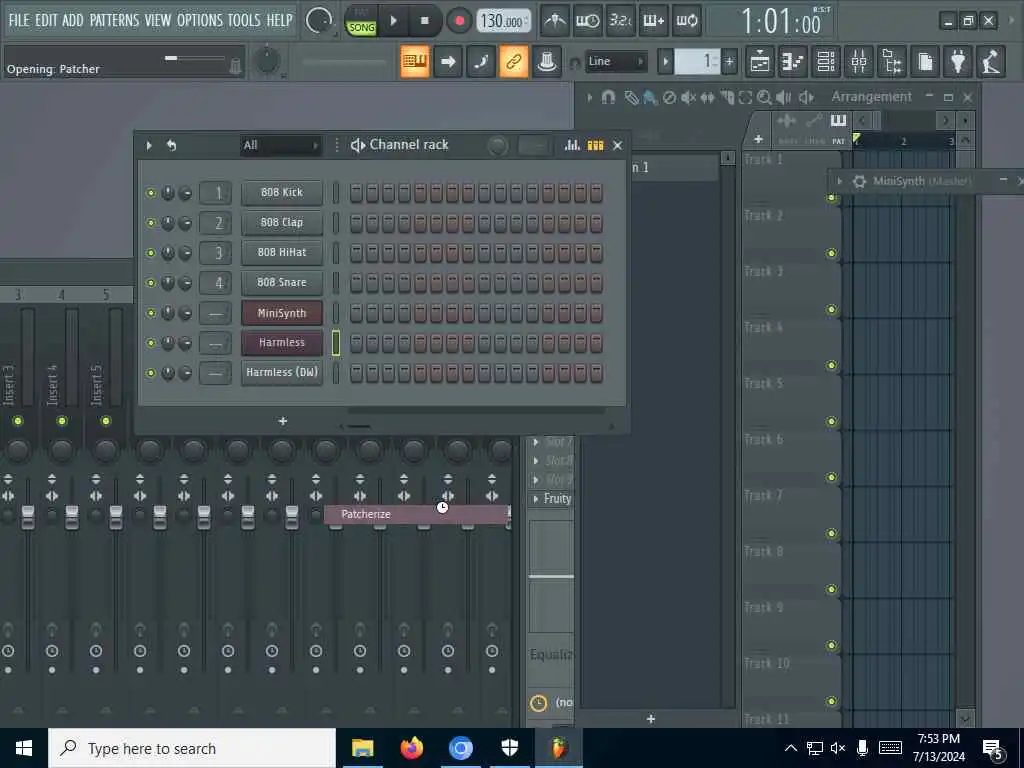Toggle the note/clip grouping link icon

click(x=514, y=61)
